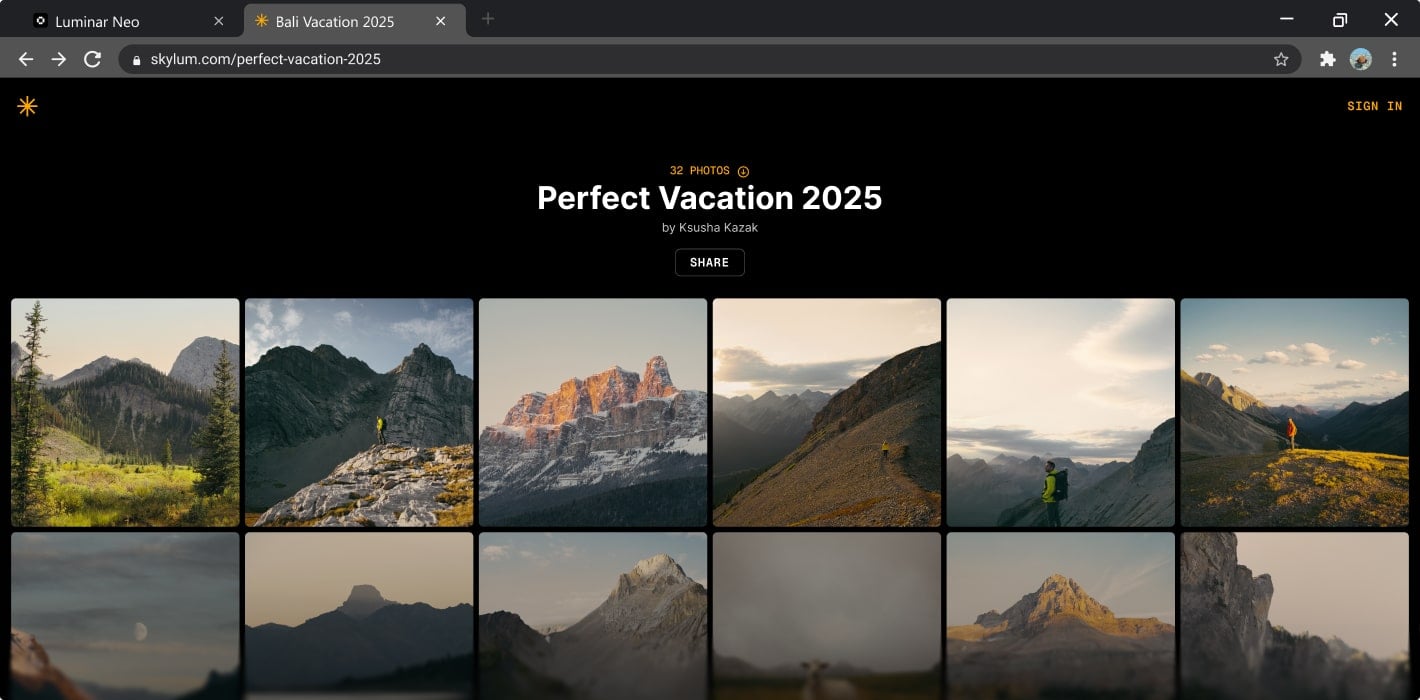Click the SIGN IN link

coord(1374,106)
